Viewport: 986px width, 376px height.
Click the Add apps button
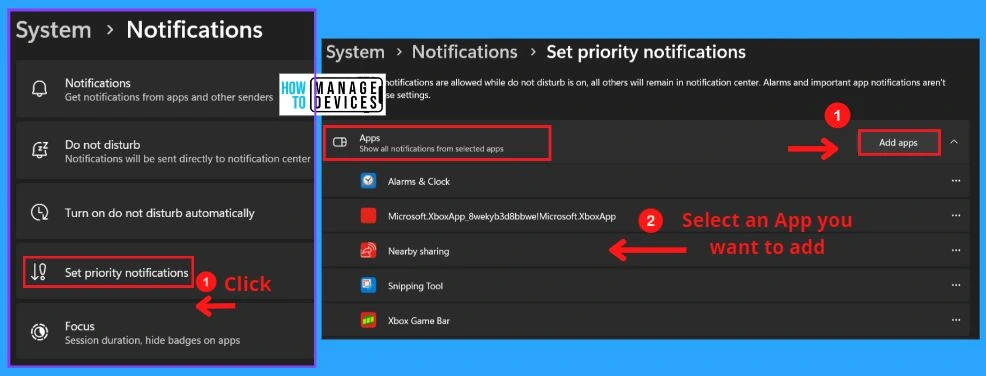[899, 143]
